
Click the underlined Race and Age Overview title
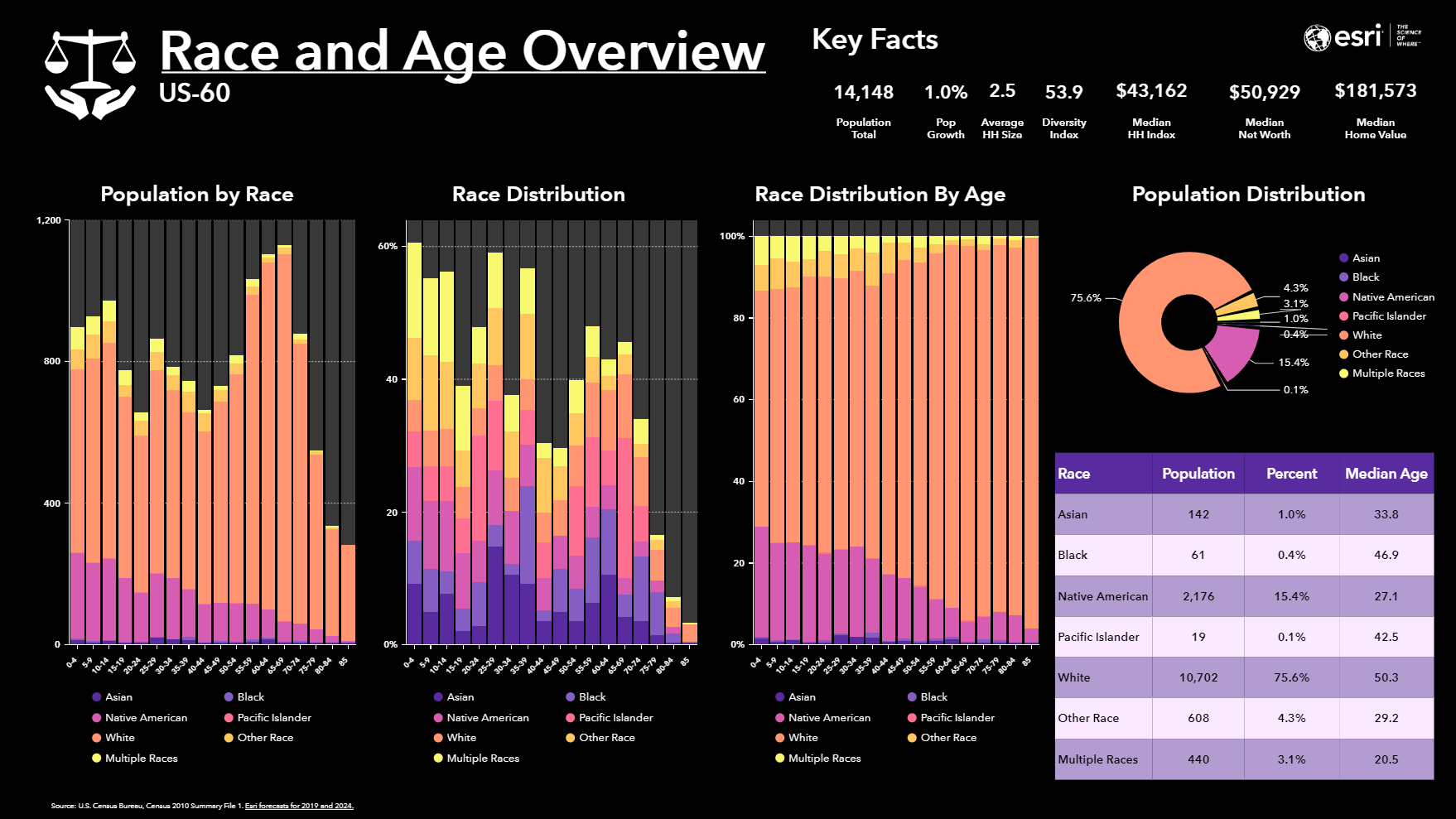(x=461, y=51)
